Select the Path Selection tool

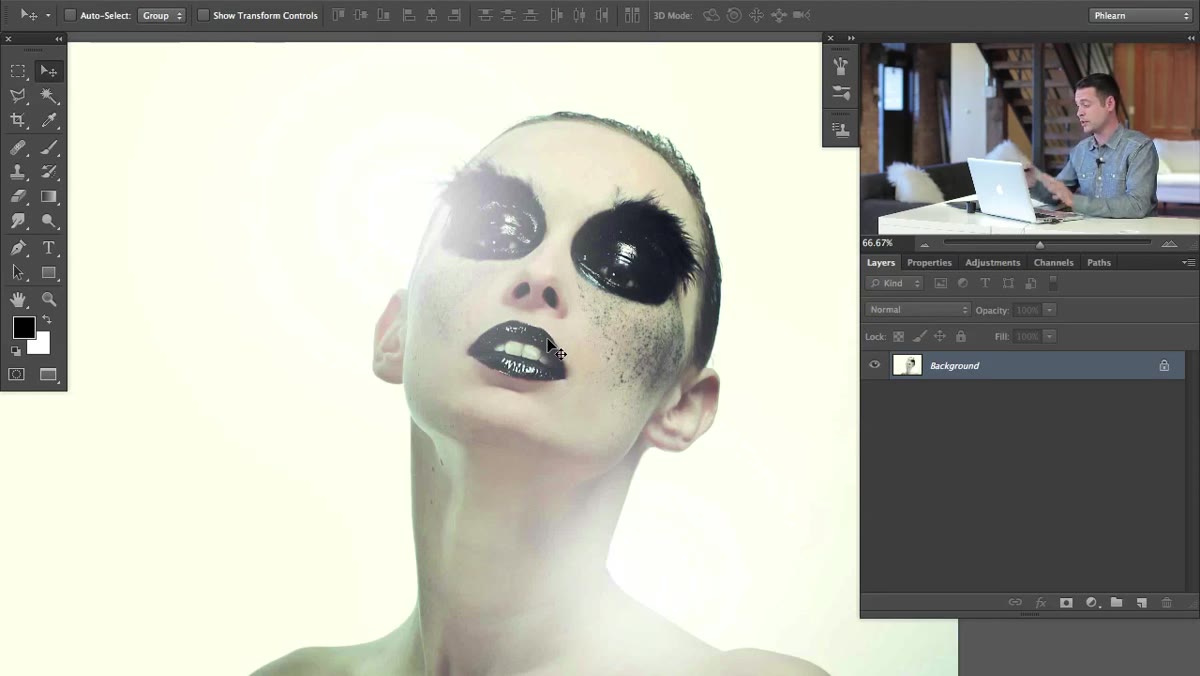[x=18, y=272]
